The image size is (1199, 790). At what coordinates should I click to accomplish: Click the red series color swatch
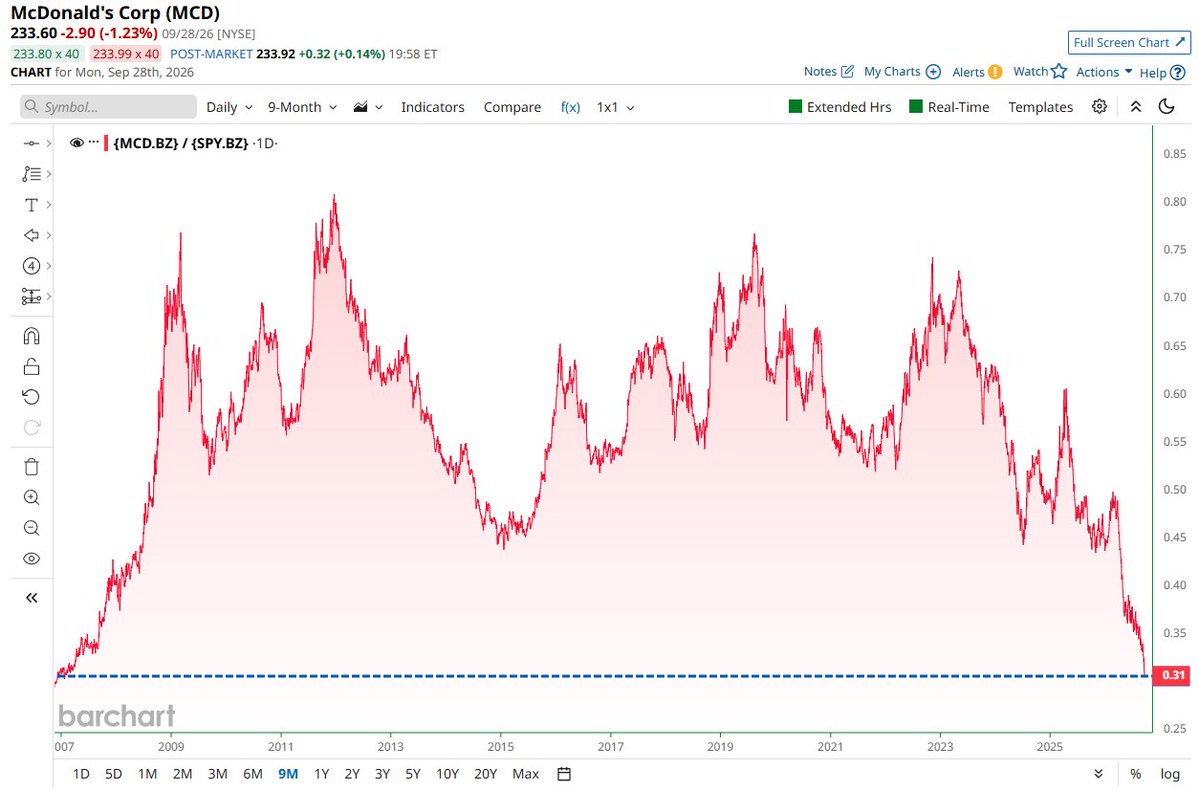106,143
